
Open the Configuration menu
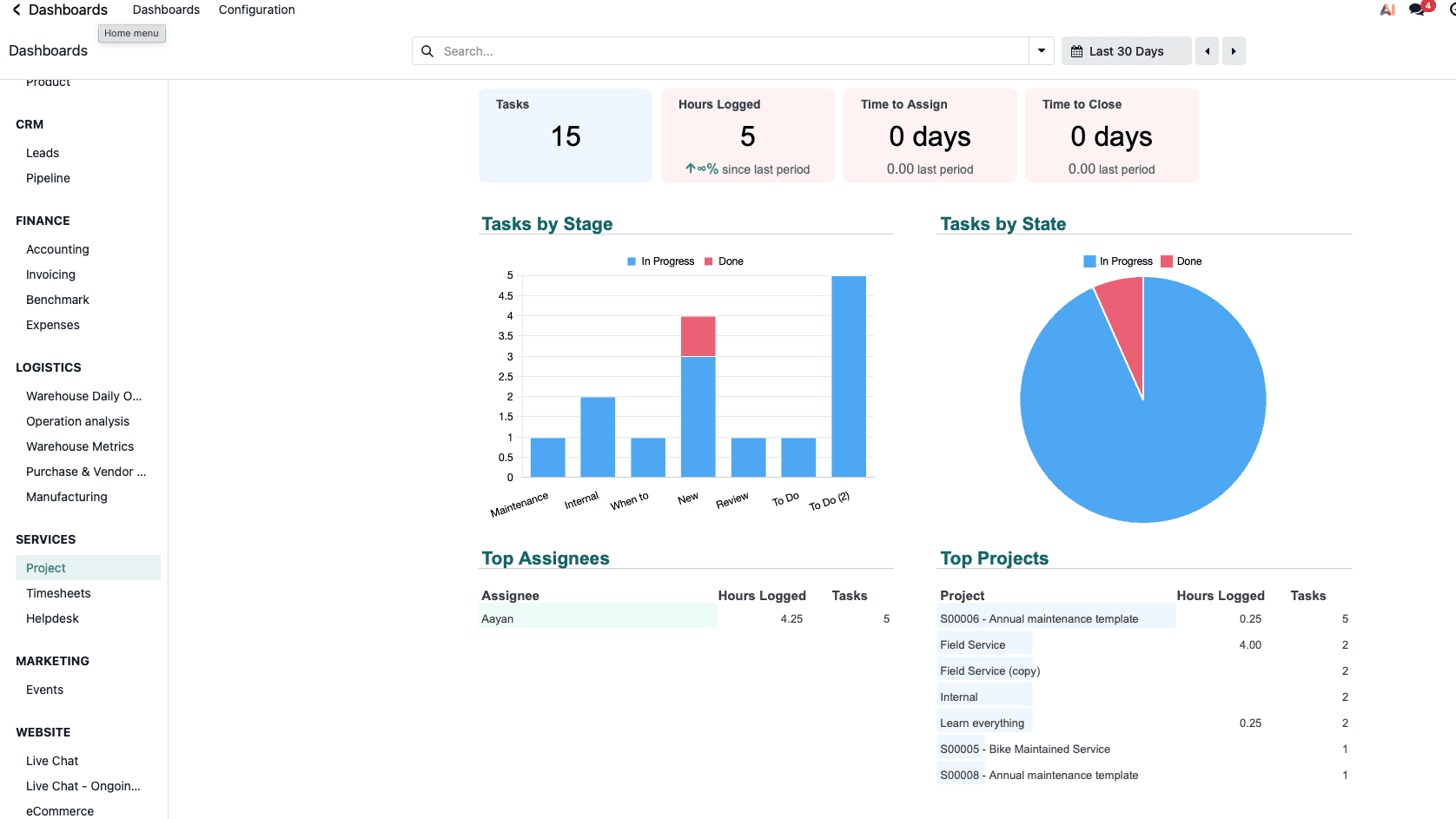tap(256, 10)
